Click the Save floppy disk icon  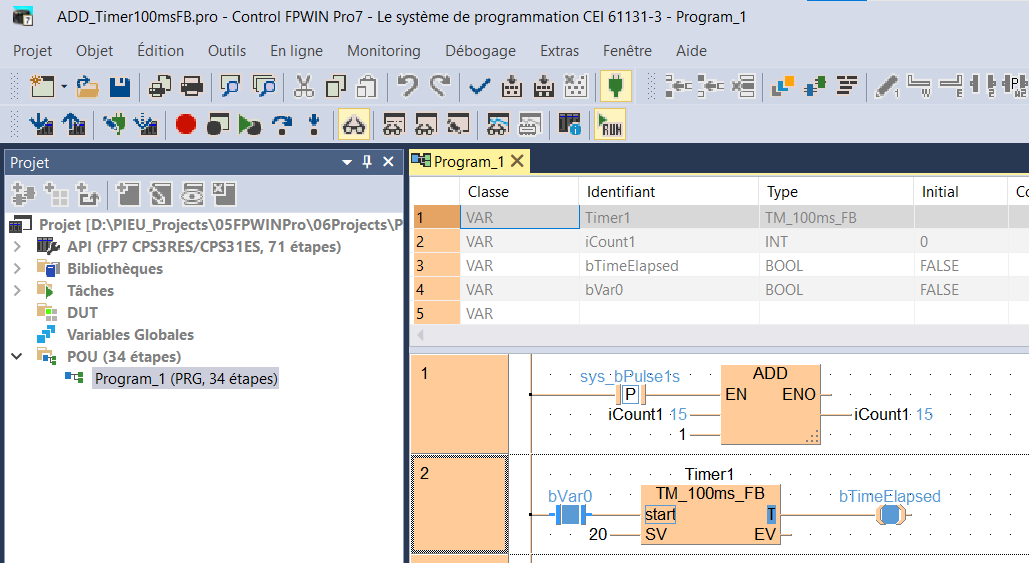[119, 87]
